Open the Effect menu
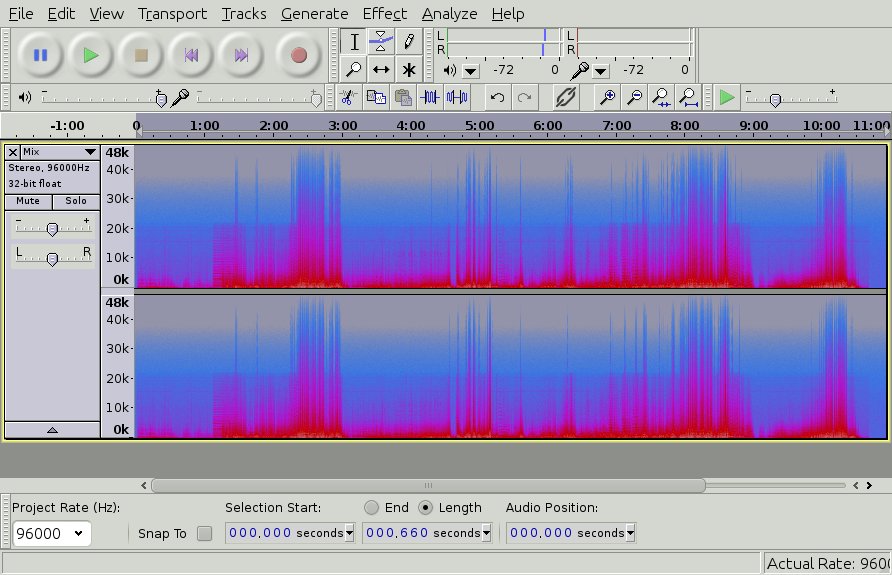The image size is (892, 575). (385, 14)
